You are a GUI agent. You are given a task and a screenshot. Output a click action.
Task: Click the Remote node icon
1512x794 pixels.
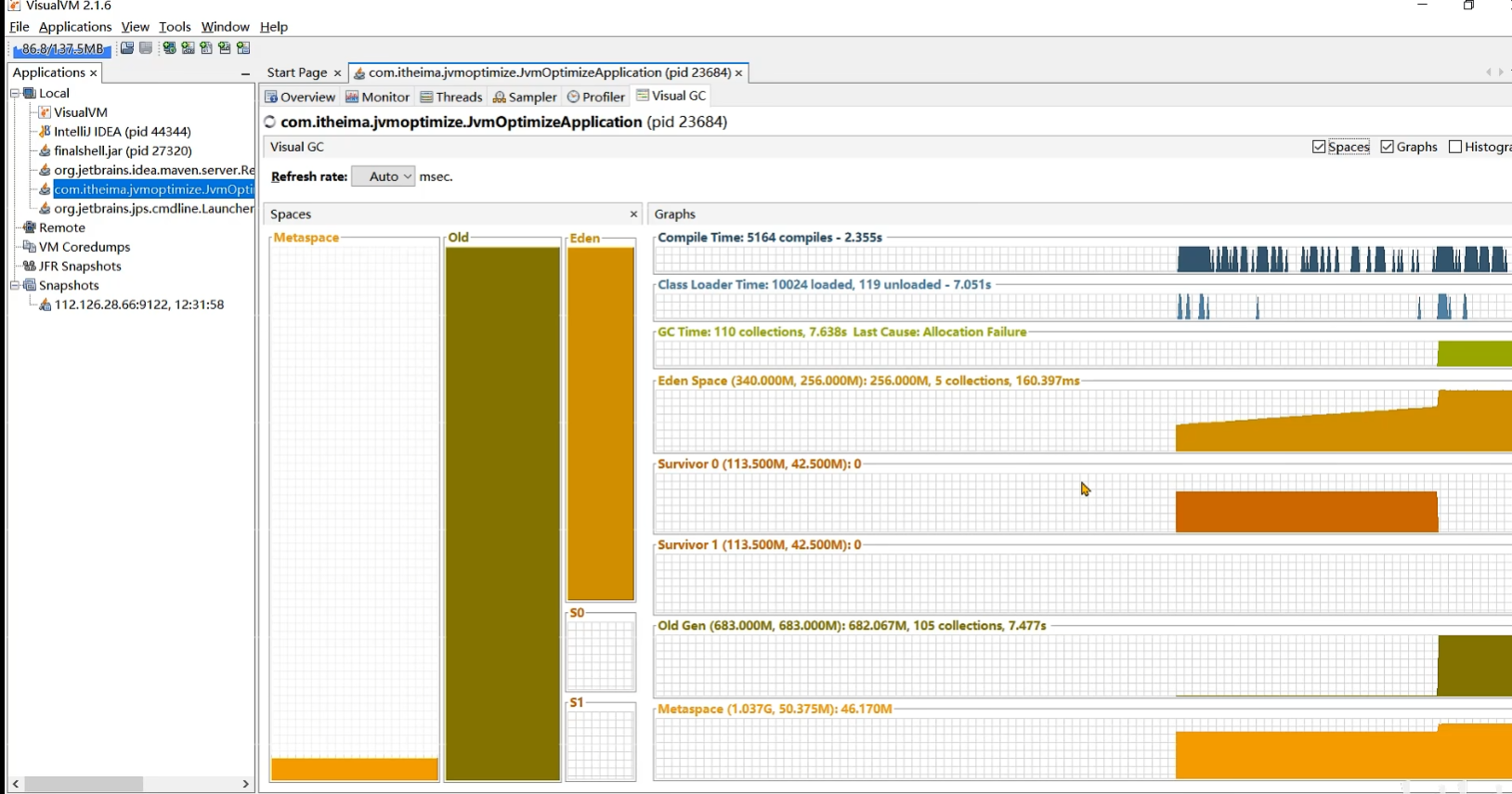30,228
